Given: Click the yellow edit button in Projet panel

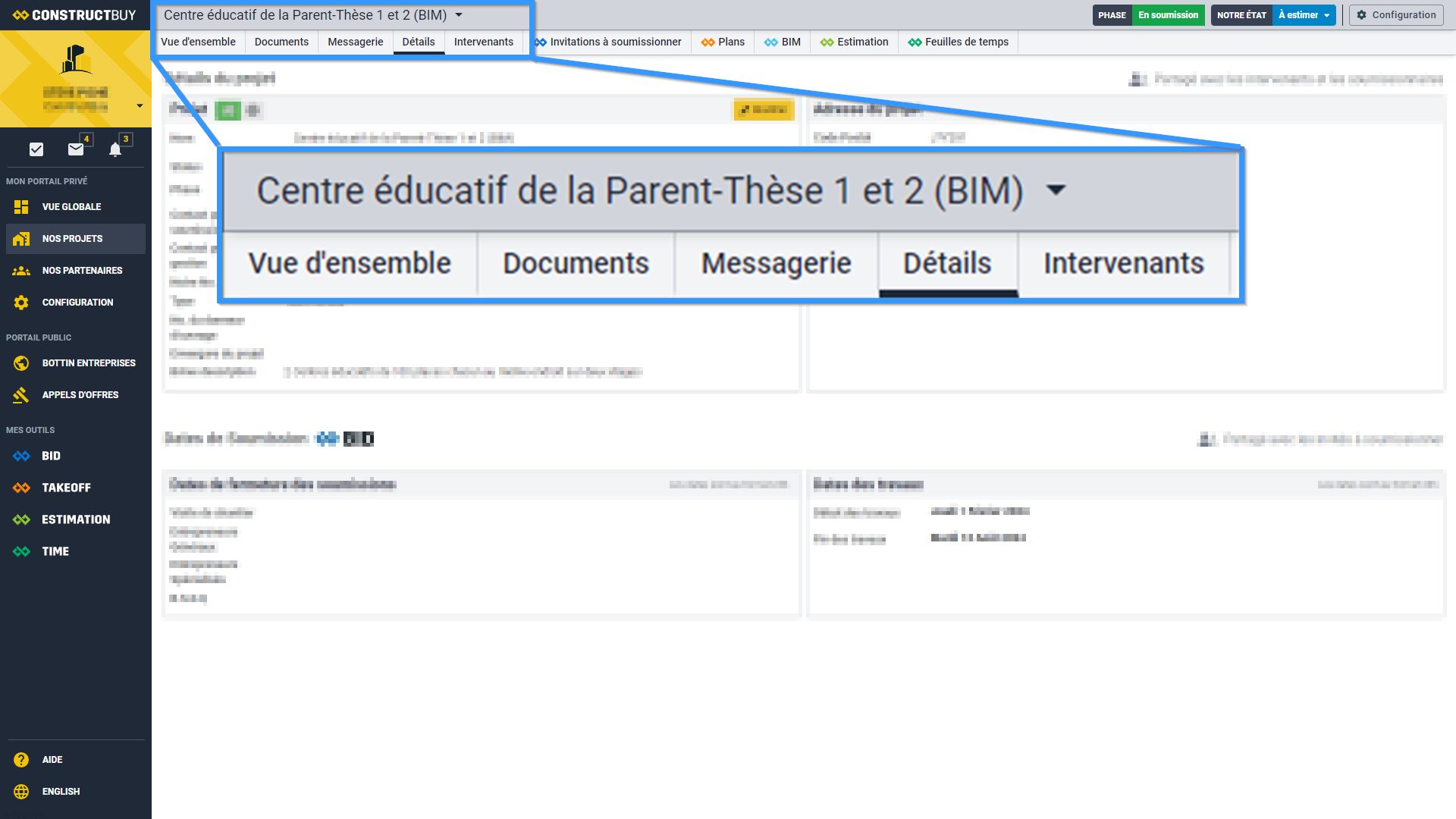Looking at the screenshot, I should tap(764, 110).
